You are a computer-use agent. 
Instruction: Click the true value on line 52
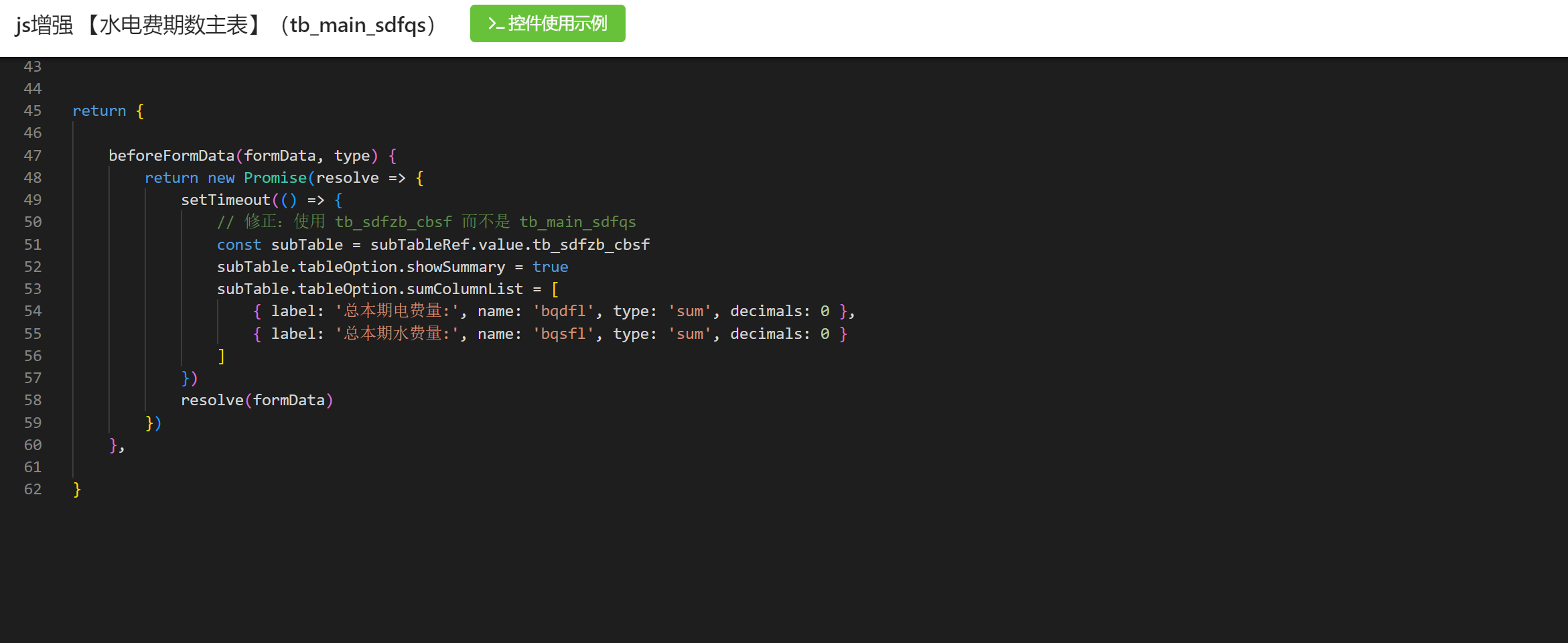pyautogui.click(x=550, y=267)
